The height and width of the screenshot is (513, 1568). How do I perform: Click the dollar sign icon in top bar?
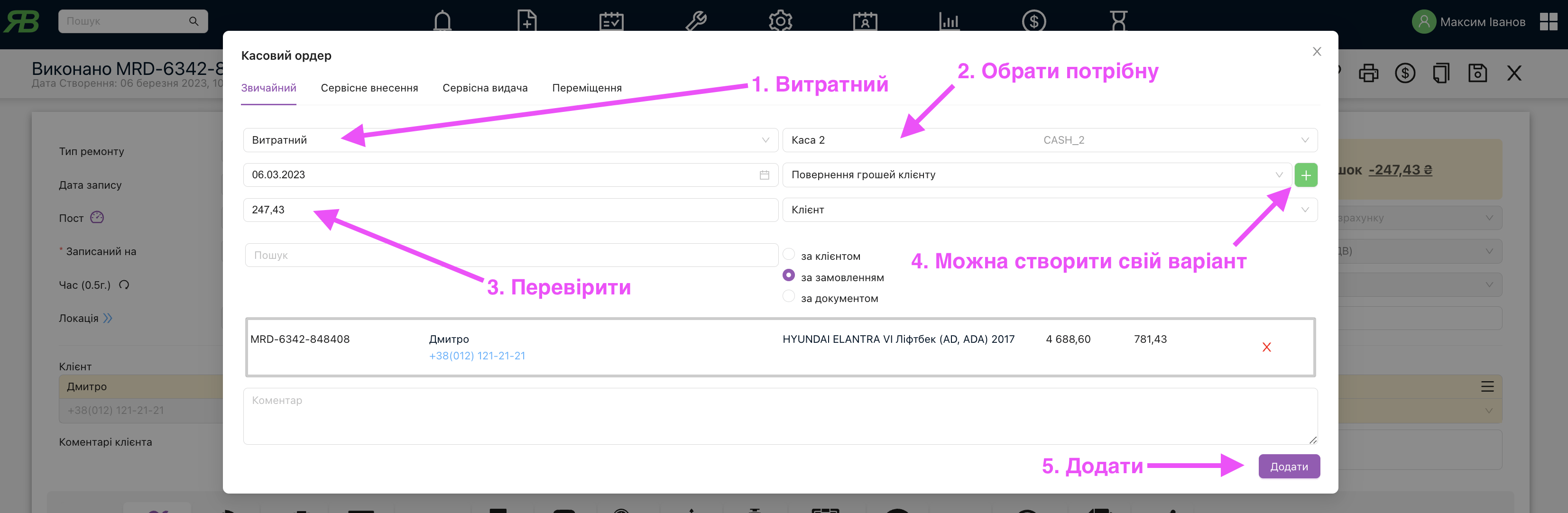[1033, 21]
